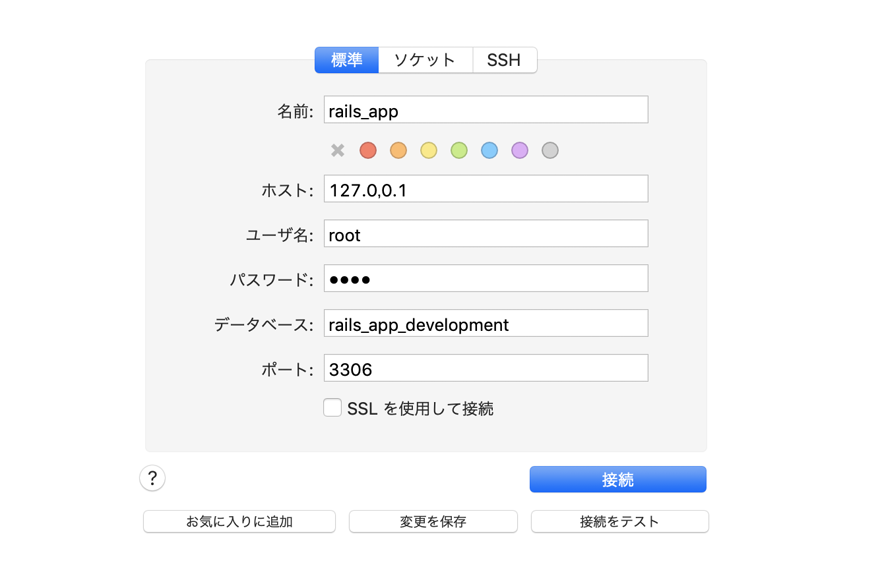Open the SSH connection tab
This screenshot has height=588, width=880.
pyautogui.click(x=504, y=60)
